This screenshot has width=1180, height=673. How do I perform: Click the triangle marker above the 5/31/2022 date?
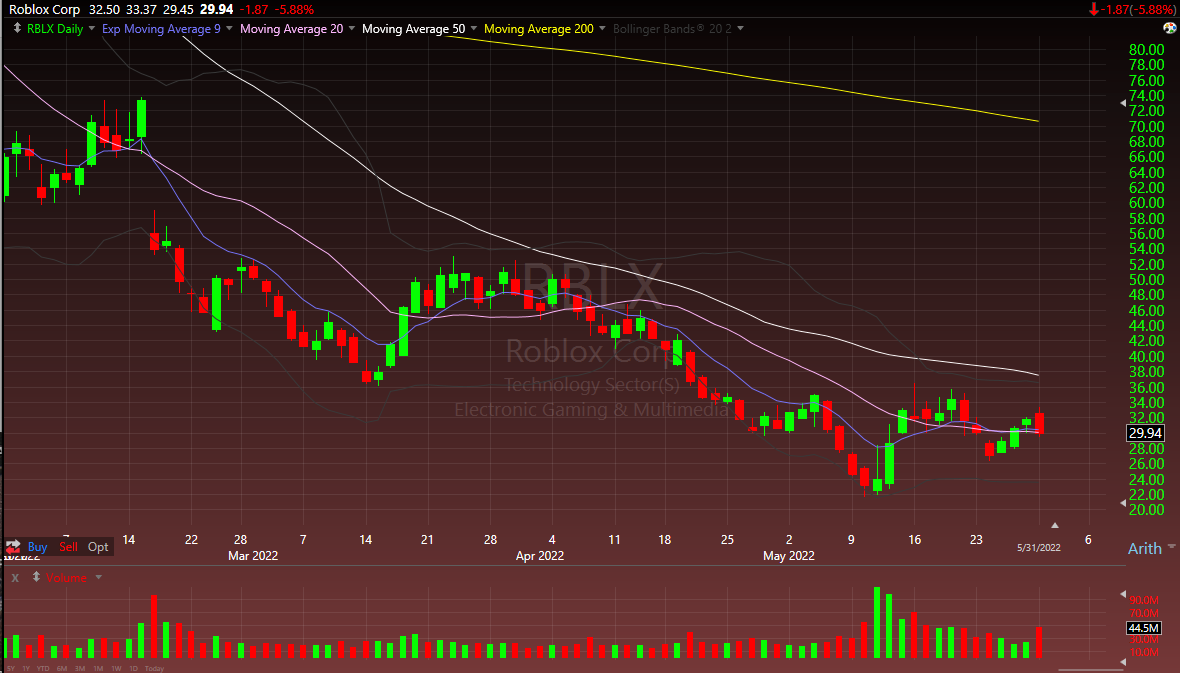tap(1054, 525)
